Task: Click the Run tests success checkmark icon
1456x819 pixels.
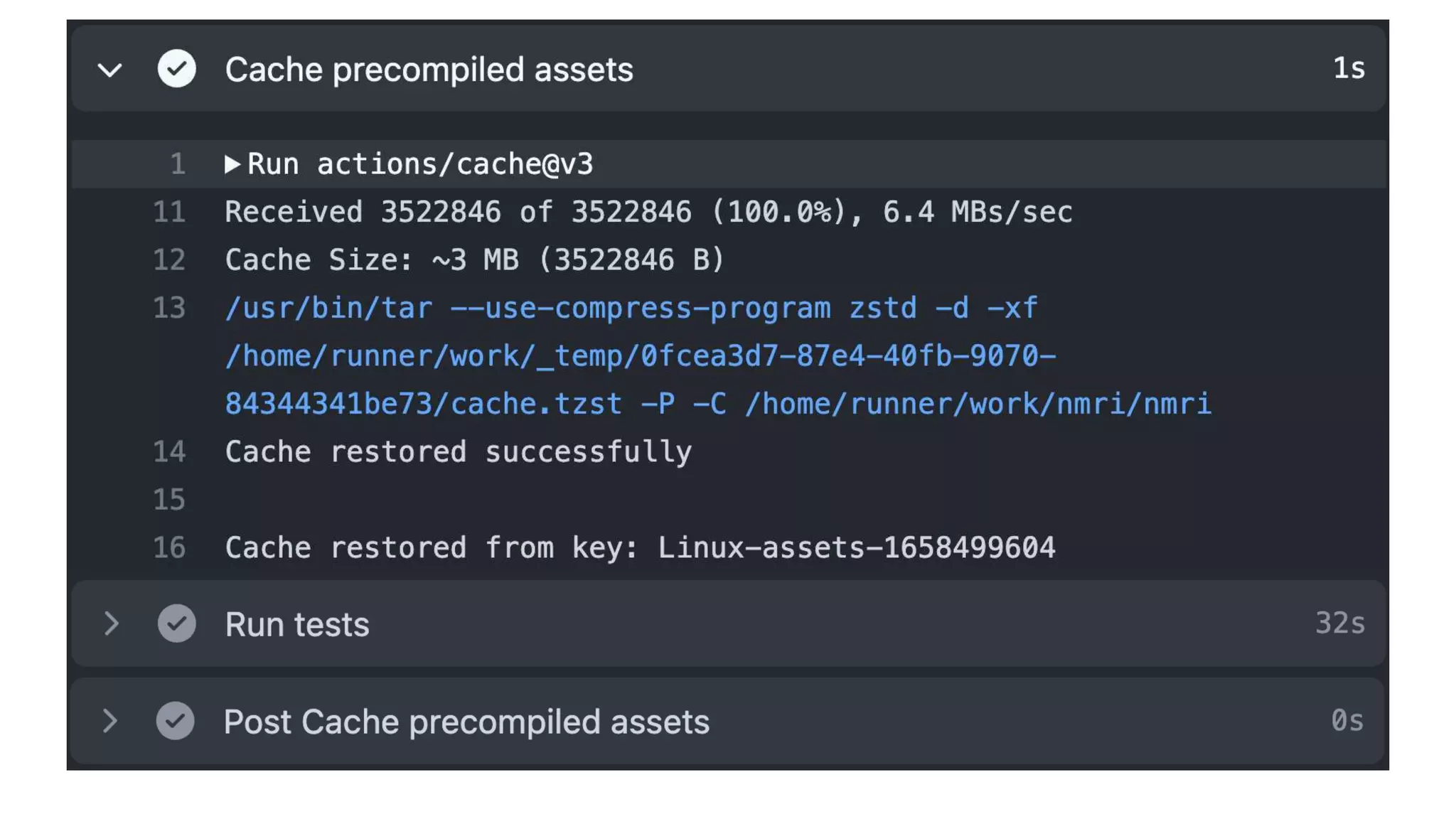Action: pyautogui.click(x=176, y=623)
